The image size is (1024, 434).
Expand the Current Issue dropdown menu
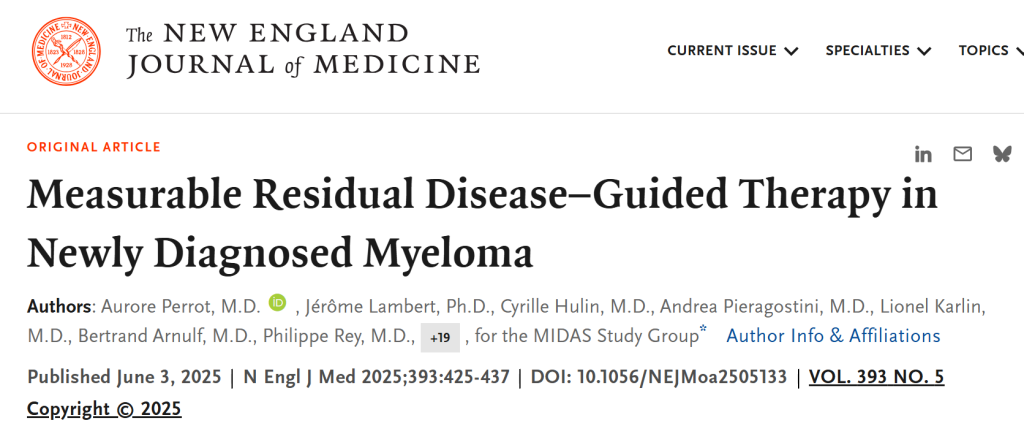732,51
